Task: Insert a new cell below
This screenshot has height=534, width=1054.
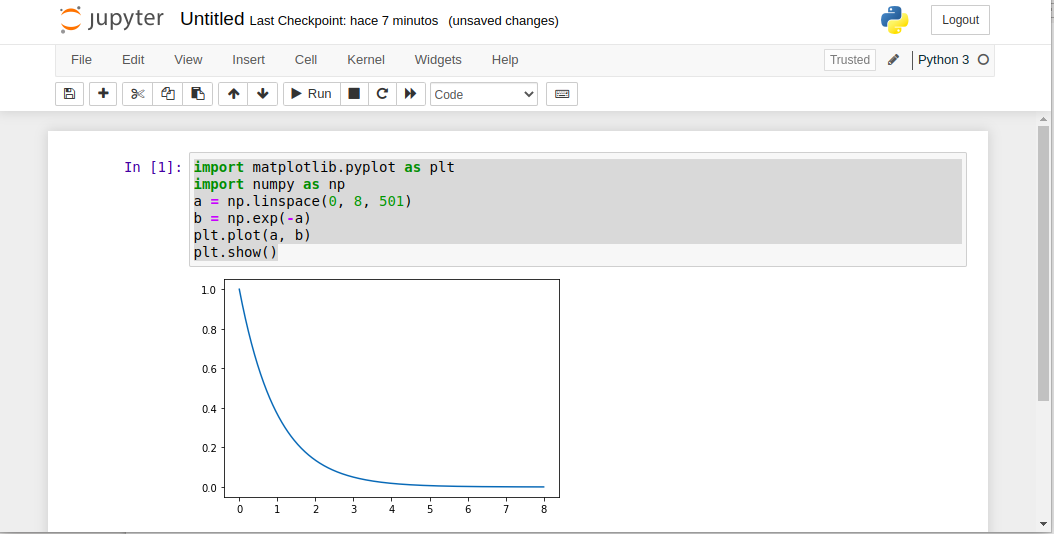Action: click(103, 94)
